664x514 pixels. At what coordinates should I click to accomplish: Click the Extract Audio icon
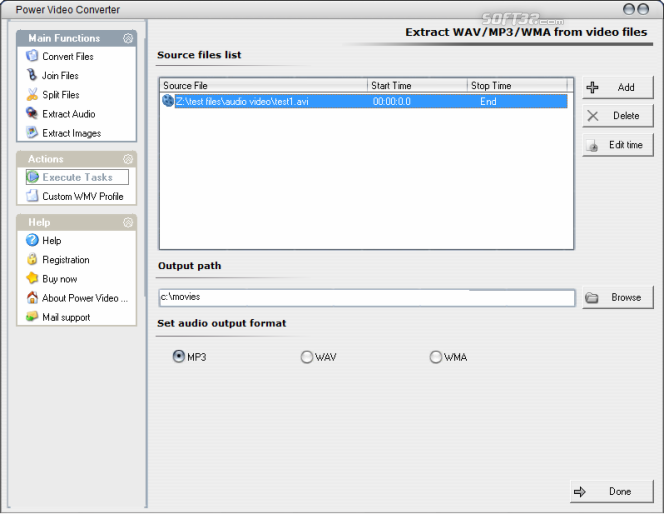point(32,113)
